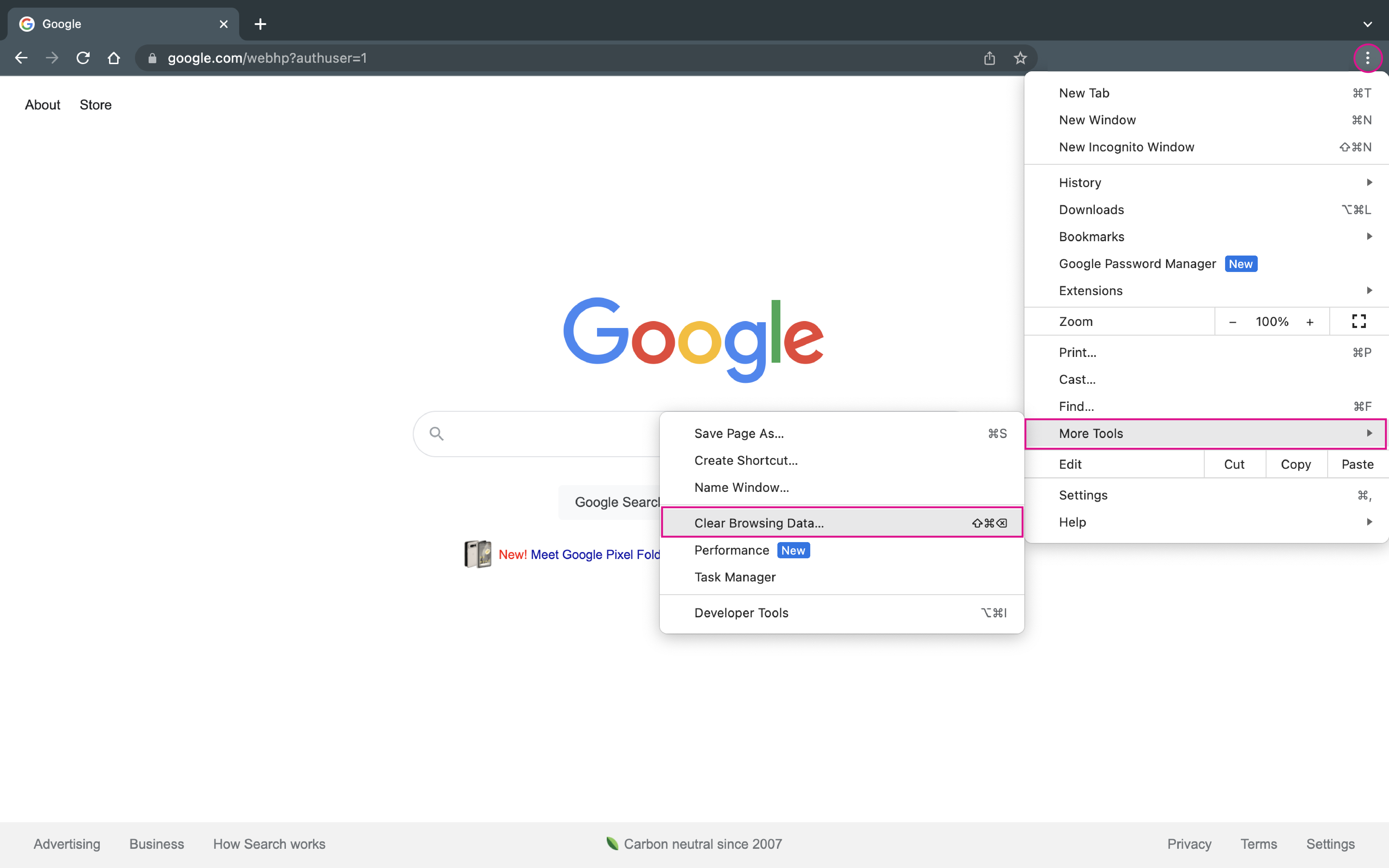Expand the More Tools submenu
Image resolution: width=1389 pixels, height=868 pixels.
pyautogui.click(x=1206, y=434)
